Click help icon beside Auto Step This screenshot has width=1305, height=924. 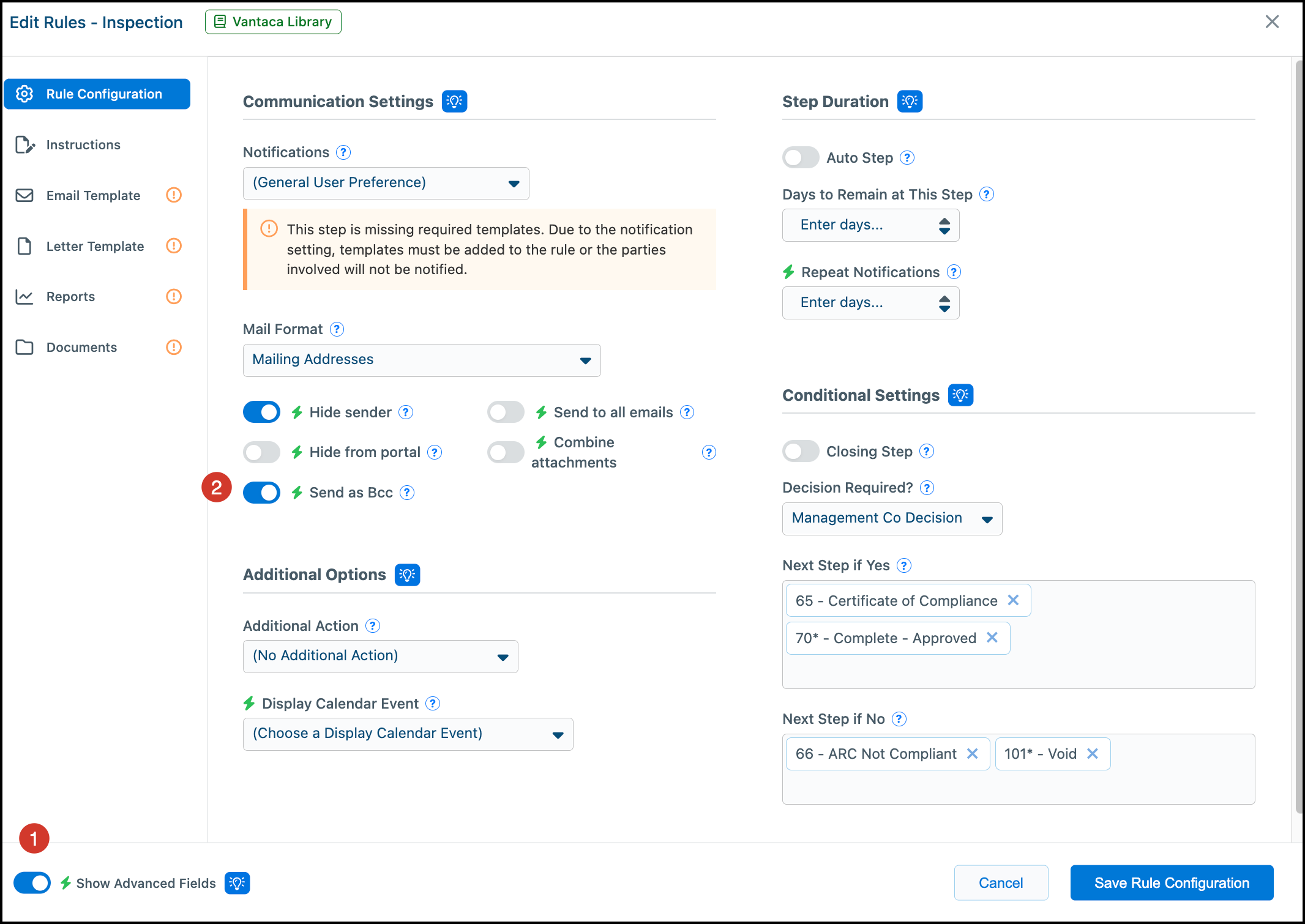(x=908, y=158)
